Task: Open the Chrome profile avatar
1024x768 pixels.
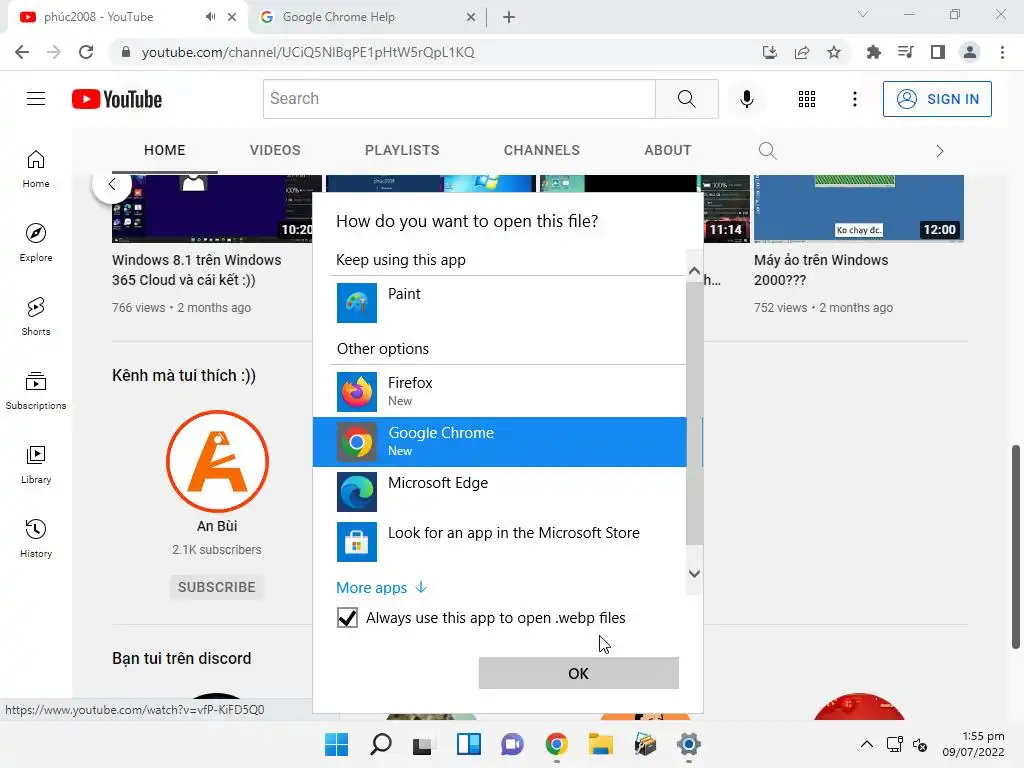Action: click(970, 52)
